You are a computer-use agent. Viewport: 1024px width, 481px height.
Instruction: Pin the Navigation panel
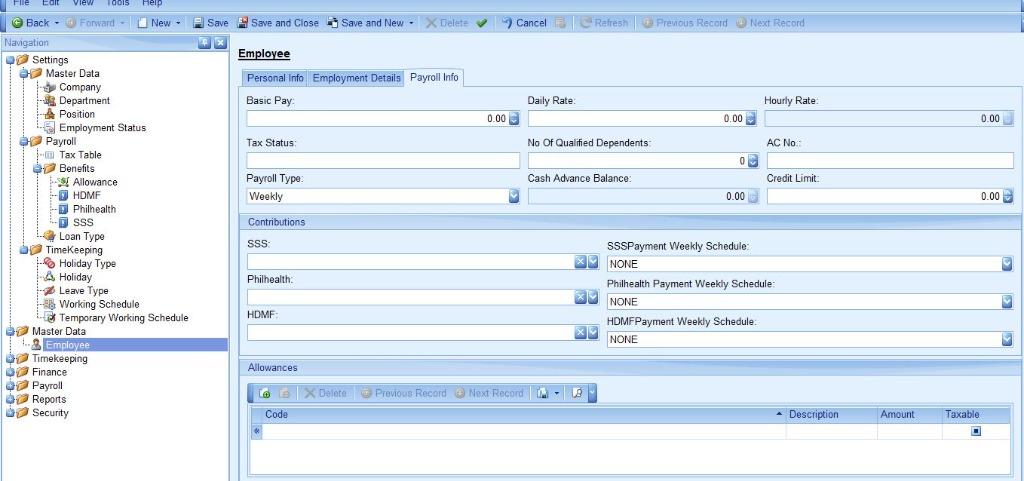(x=204, y=42)
